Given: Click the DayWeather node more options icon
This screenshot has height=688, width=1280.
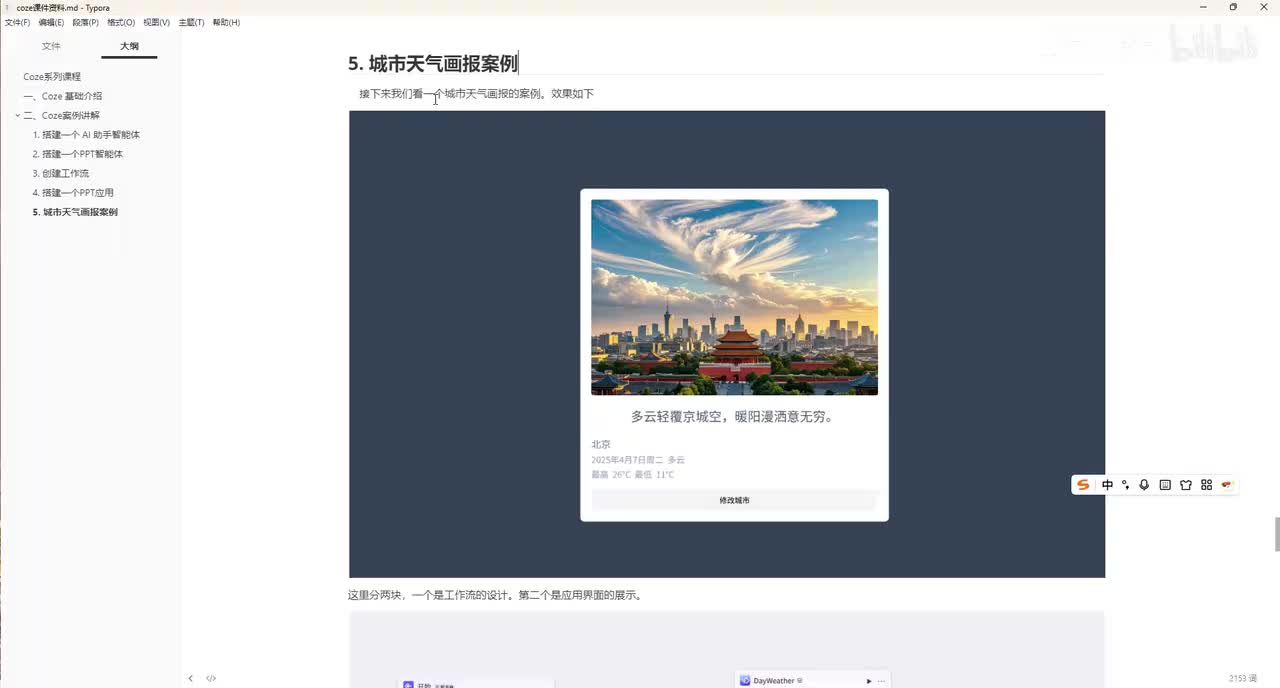Looking at the screenshot, I should coord(881,681).
